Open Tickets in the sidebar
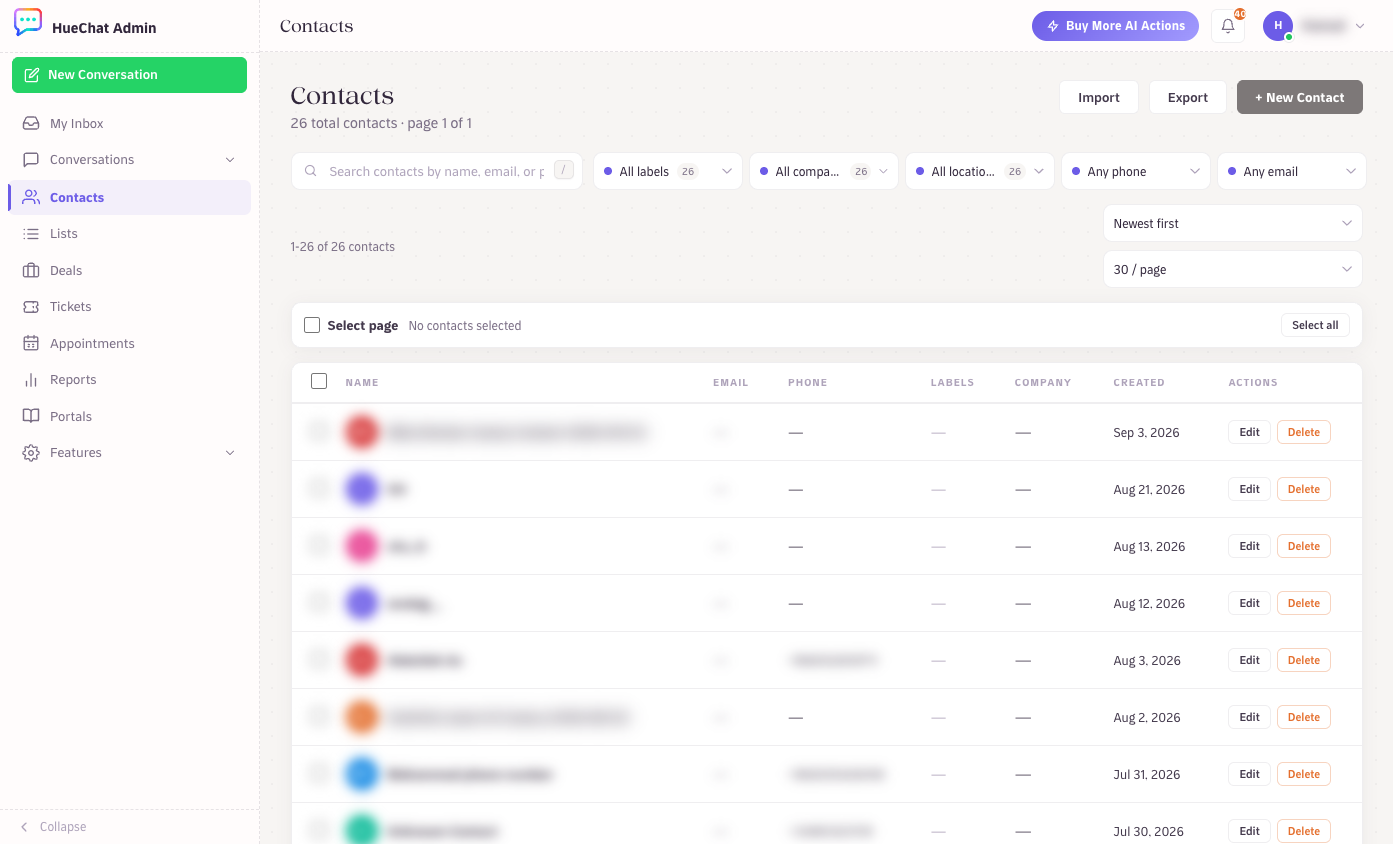 click(129, 307)
